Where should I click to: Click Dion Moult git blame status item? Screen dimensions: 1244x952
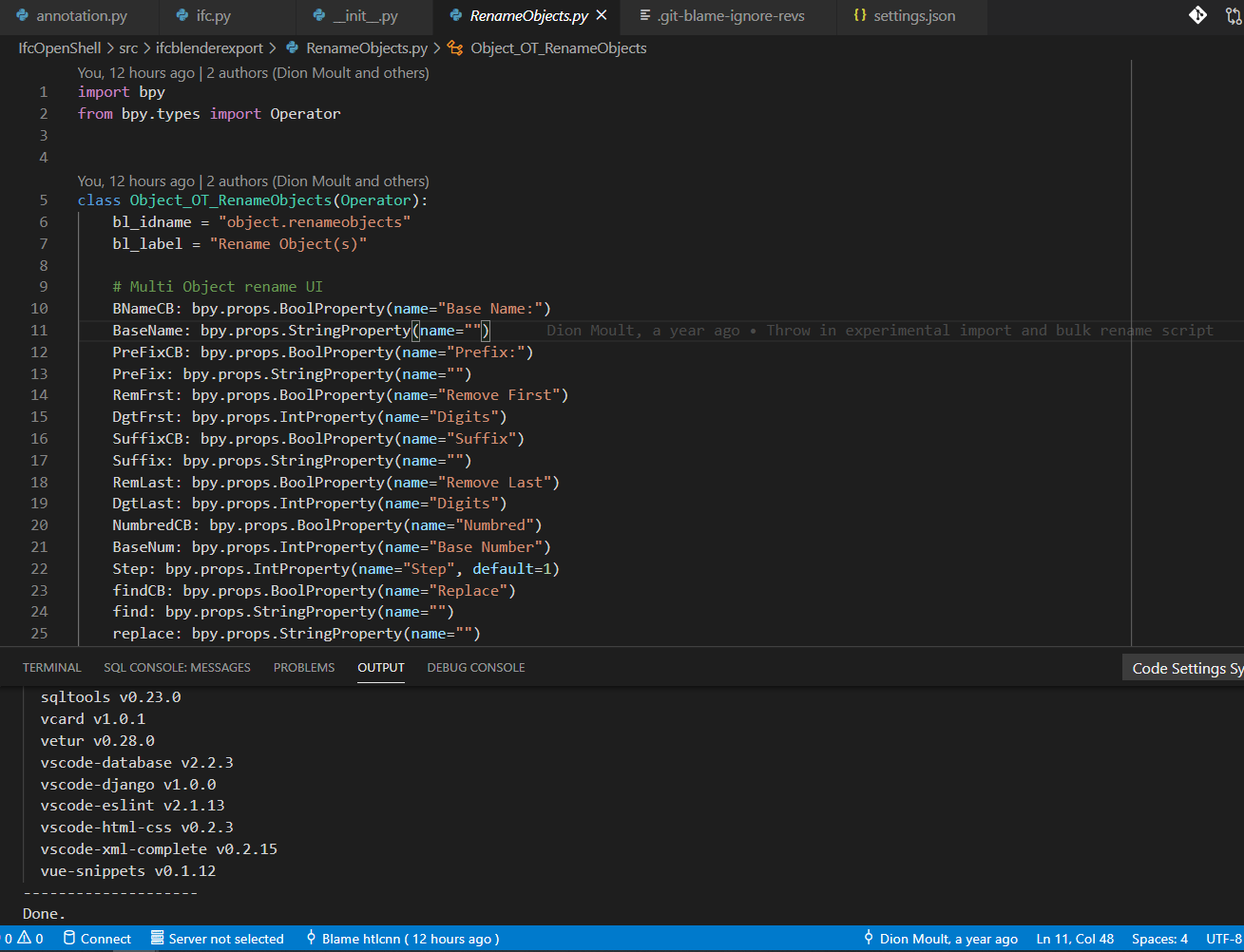(x=940, y=939)
